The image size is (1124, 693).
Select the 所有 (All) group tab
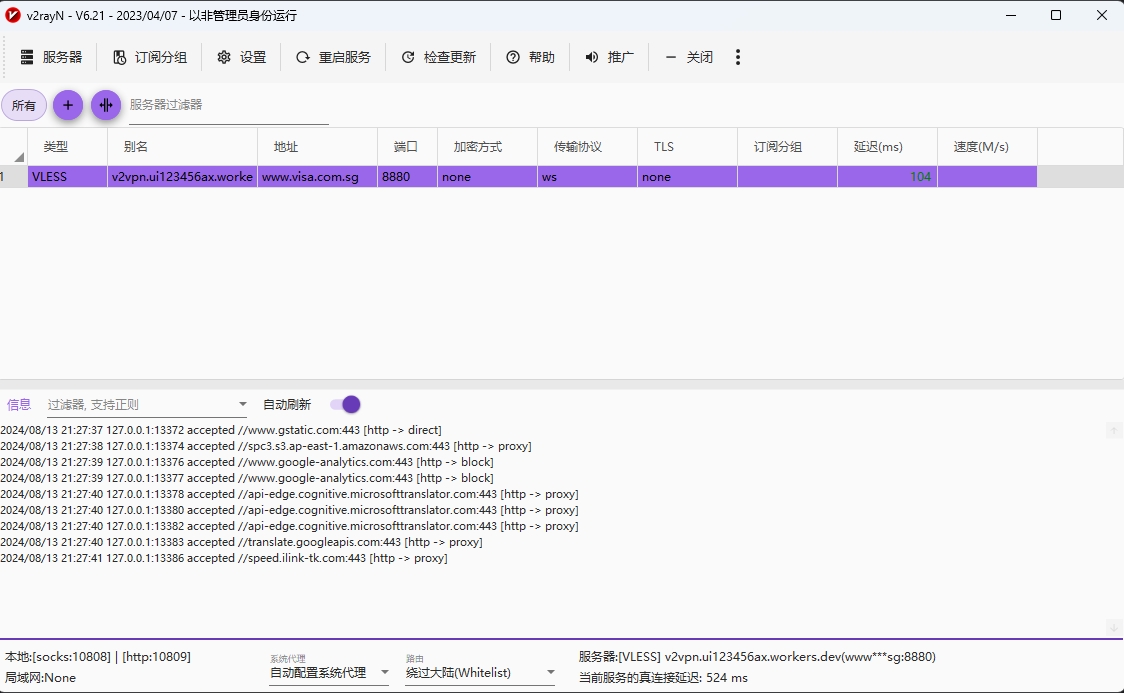(x=24, y=105)
